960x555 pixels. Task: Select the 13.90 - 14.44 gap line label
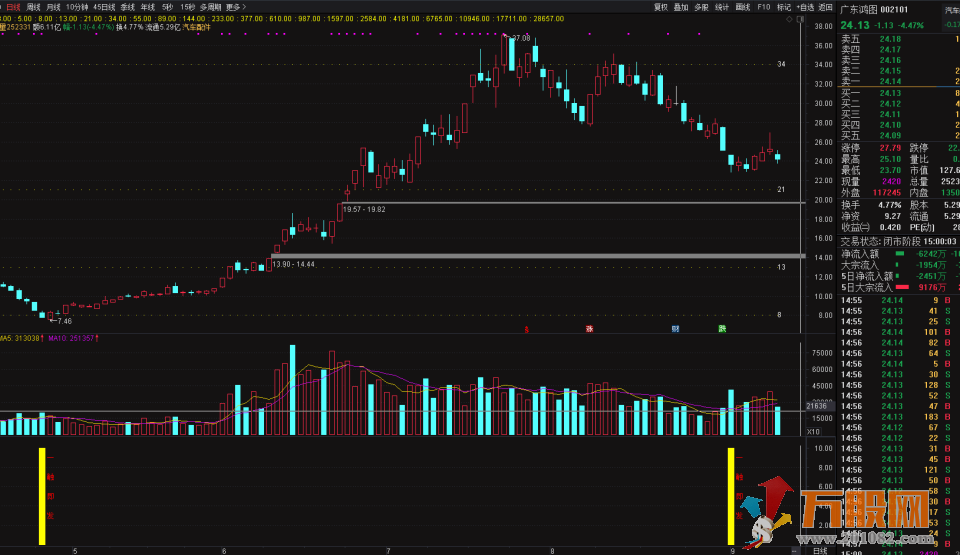tap(293, 264)
